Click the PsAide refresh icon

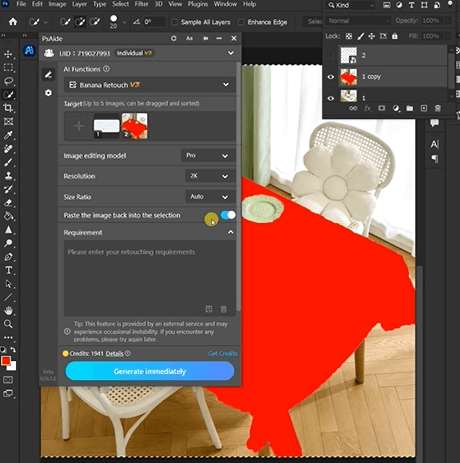click(x=174, y=38)
